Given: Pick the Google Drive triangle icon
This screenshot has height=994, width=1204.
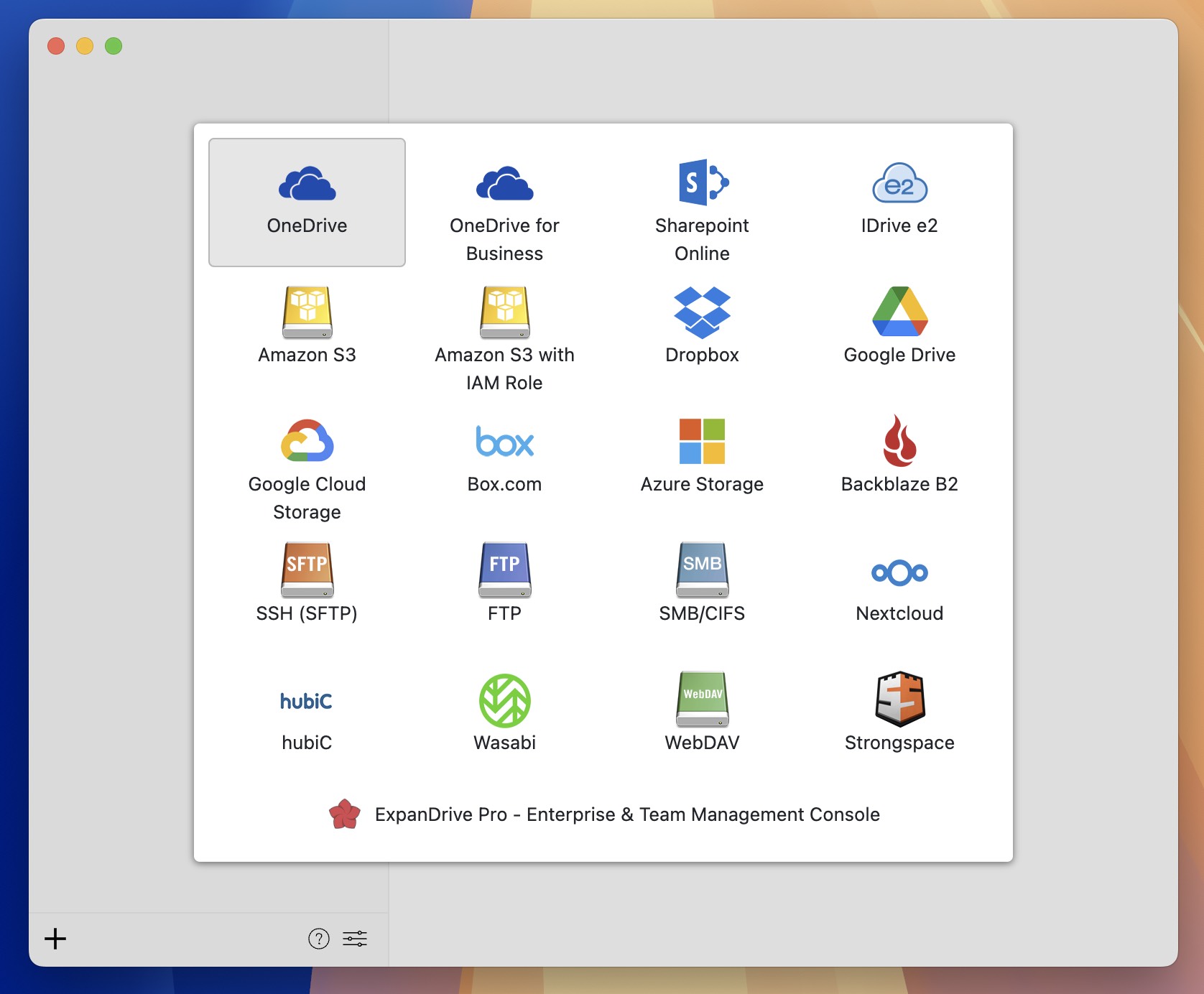Looking at the screenshot, I should pyautogui.click(x=899, y=312).
